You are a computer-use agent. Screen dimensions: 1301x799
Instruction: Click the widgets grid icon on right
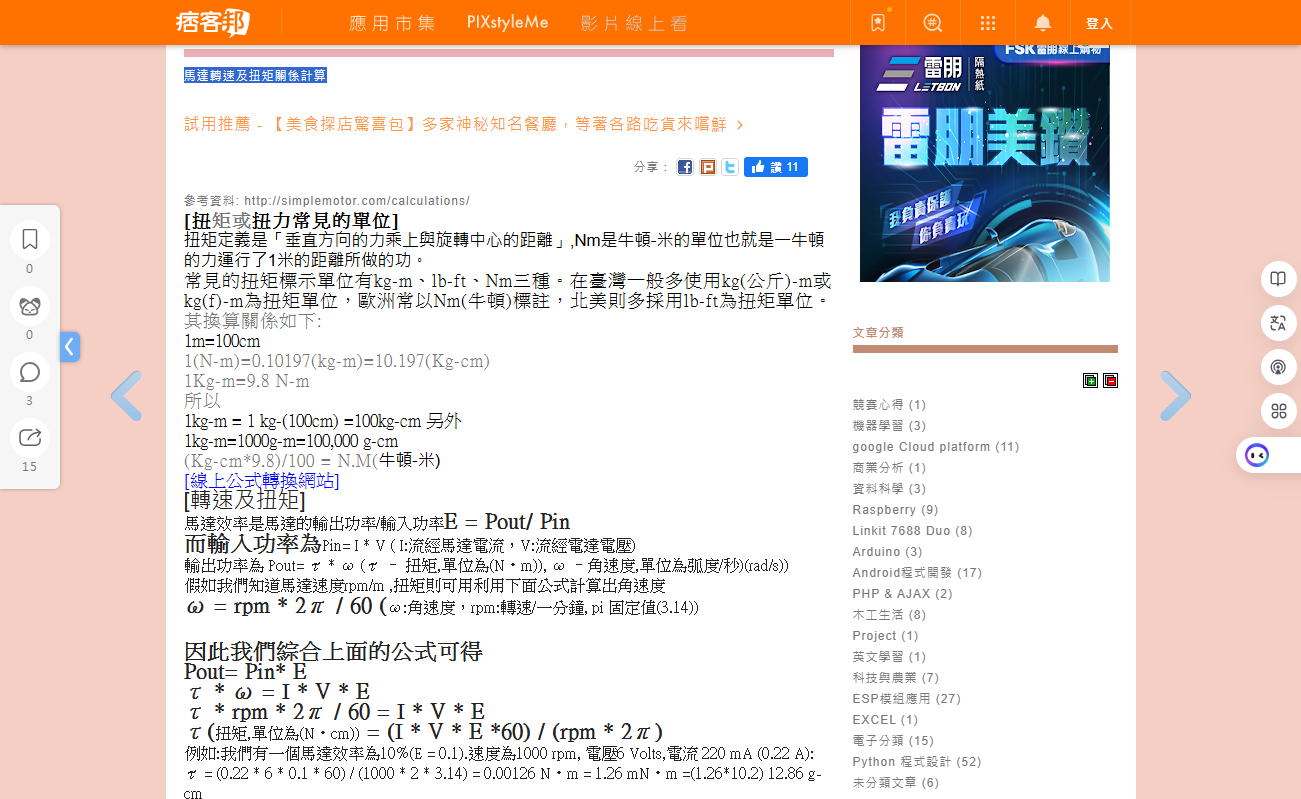click(1278, 411)
